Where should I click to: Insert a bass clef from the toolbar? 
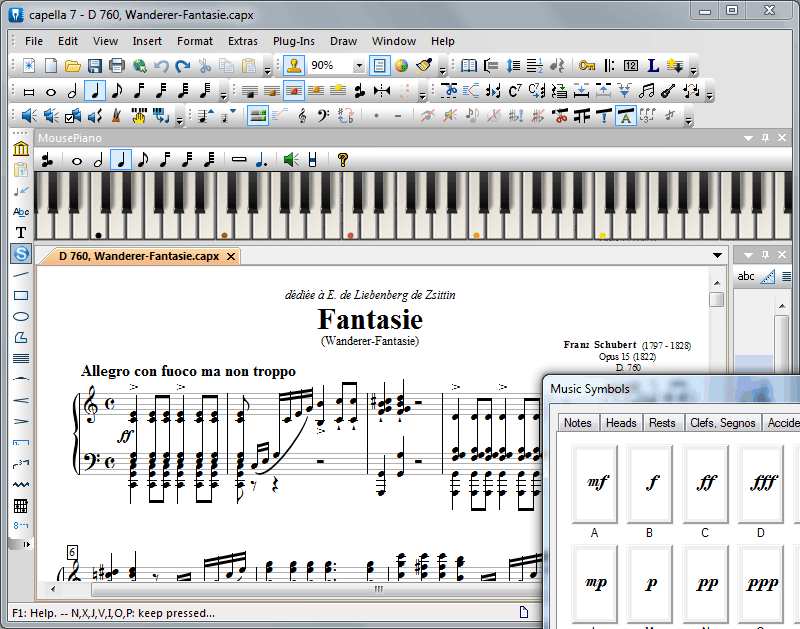[x=323, y=116]
